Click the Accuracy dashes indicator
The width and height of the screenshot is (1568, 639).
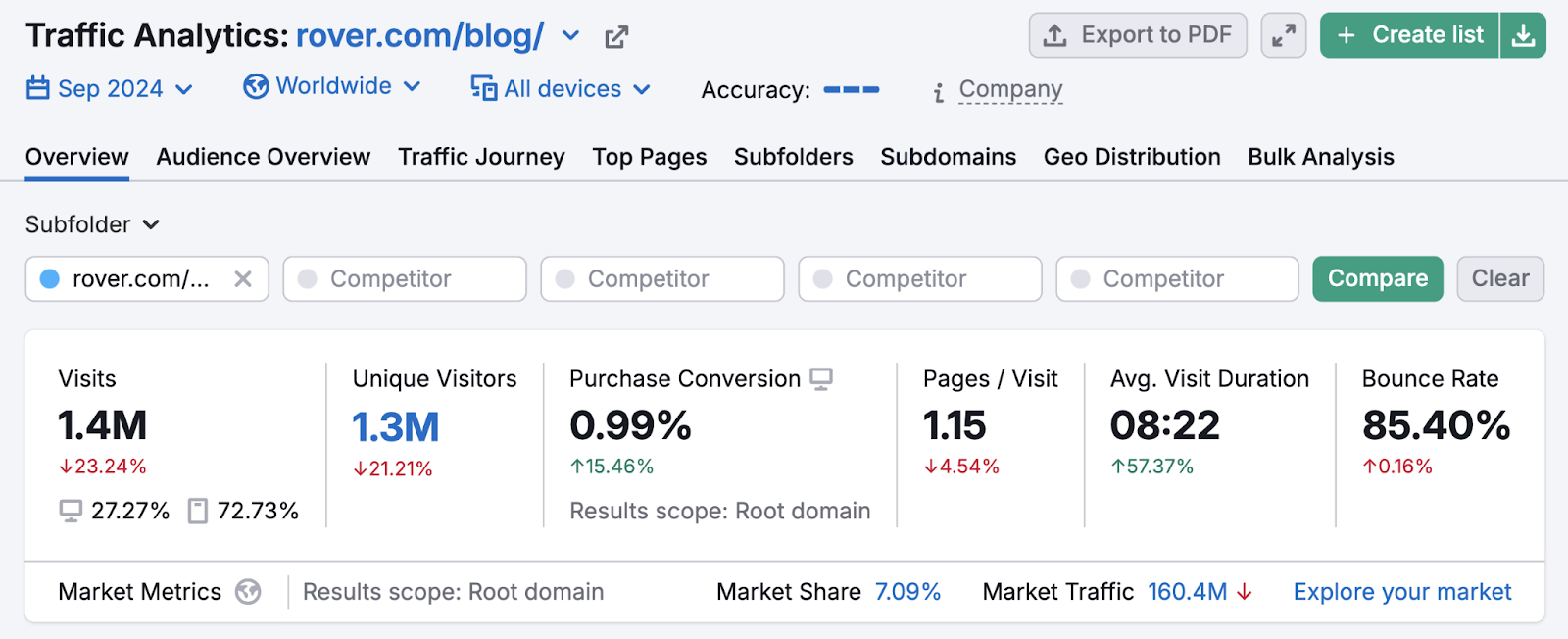pyautogui.click(x=851, y=89)
